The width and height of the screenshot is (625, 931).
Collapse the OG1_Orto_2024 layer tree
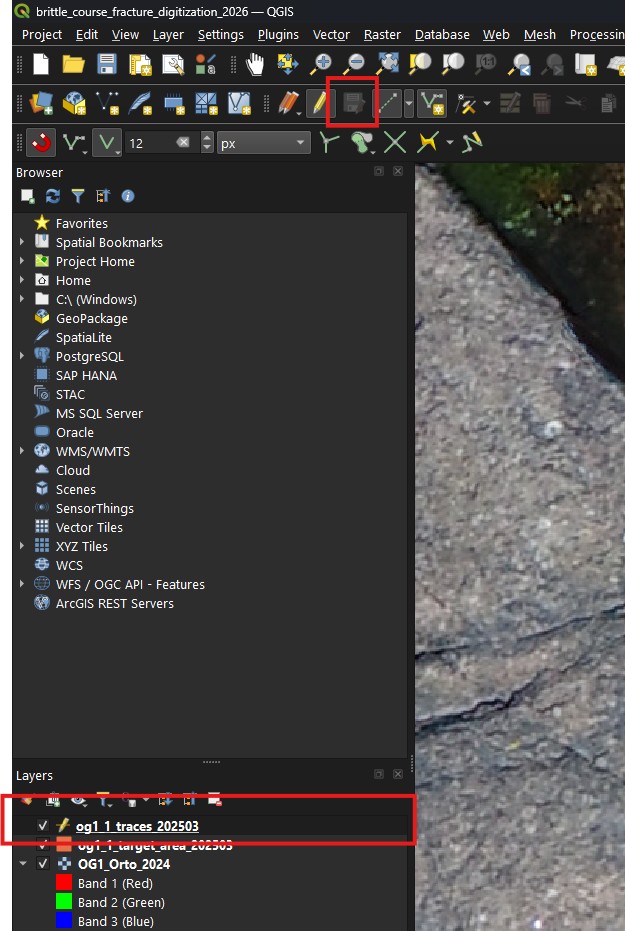[x=23, y=863]
